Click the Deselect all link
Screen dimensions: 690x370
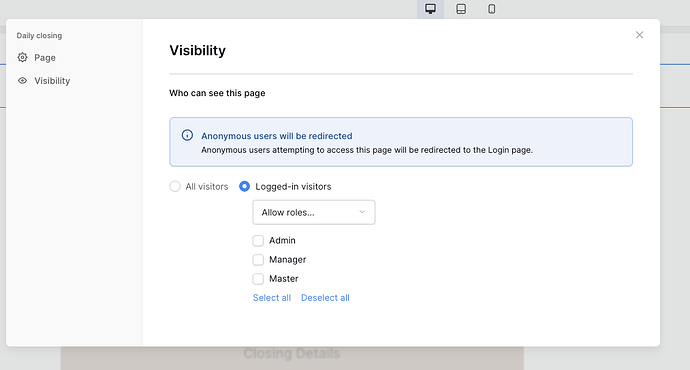(325, 298)
